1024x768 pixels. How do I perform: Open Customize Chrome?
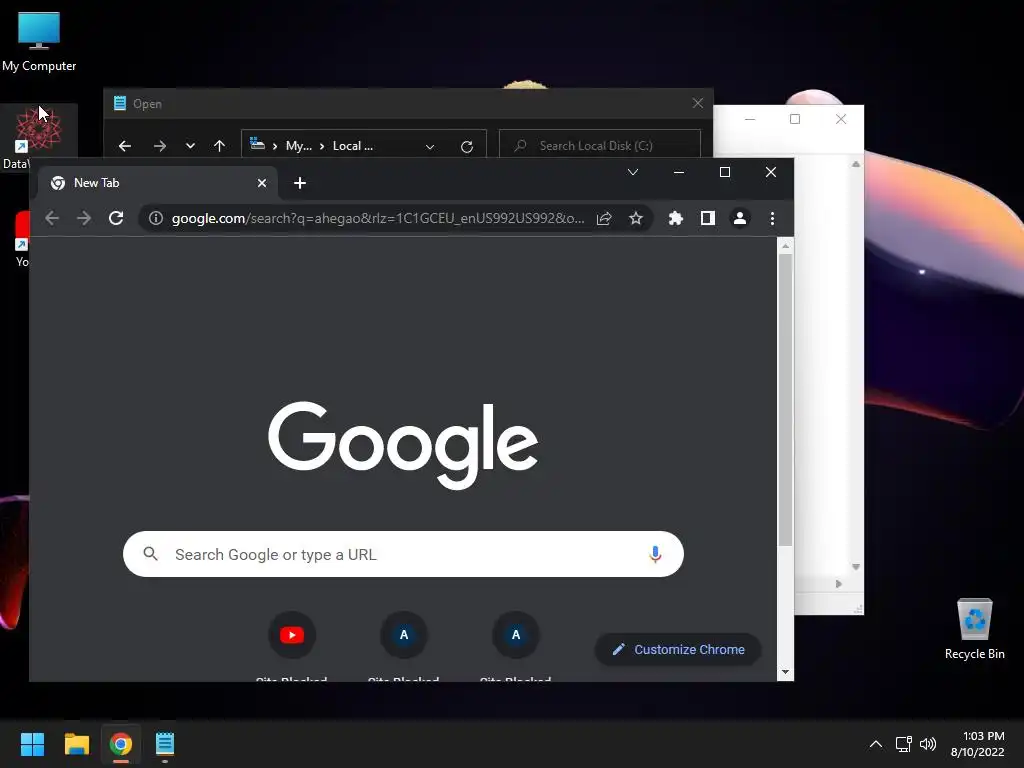tap(678, 650)
